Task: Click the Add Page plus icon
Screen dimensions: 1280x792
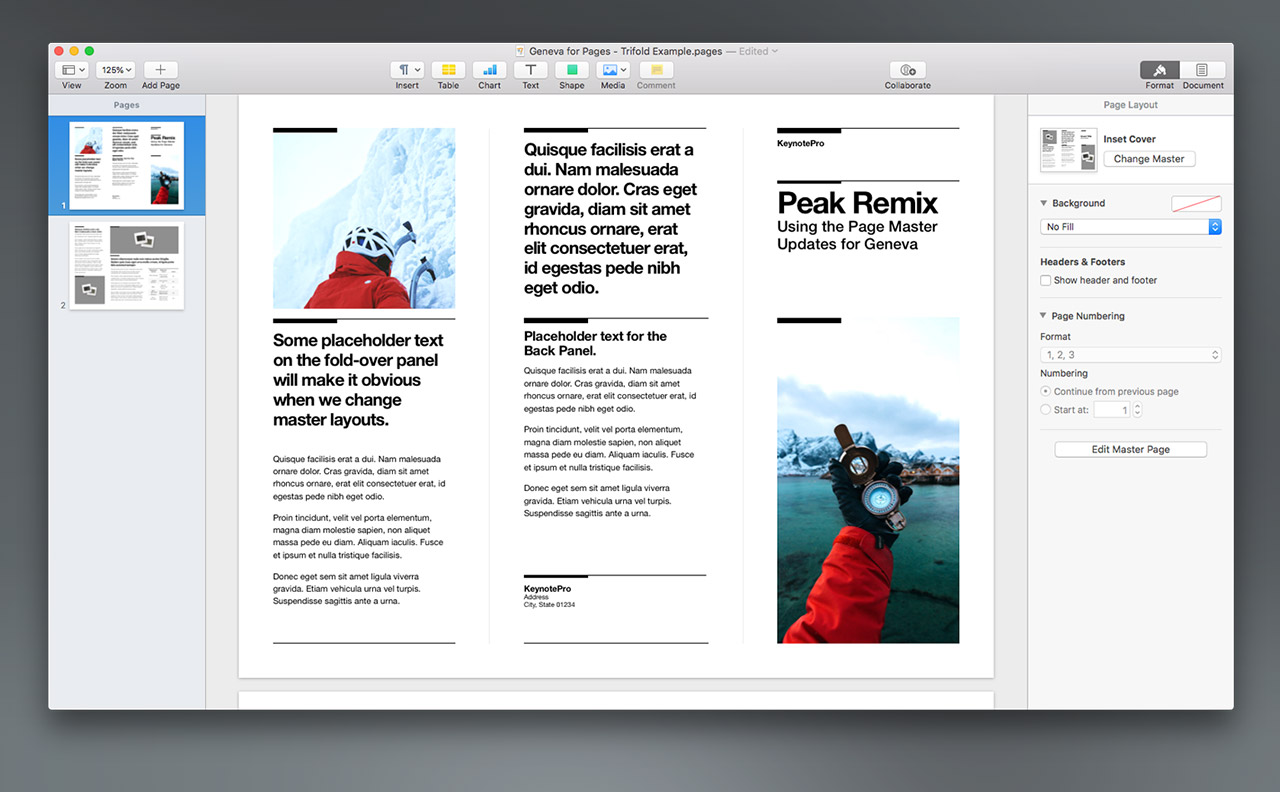Action: click(x=161, y=70)
